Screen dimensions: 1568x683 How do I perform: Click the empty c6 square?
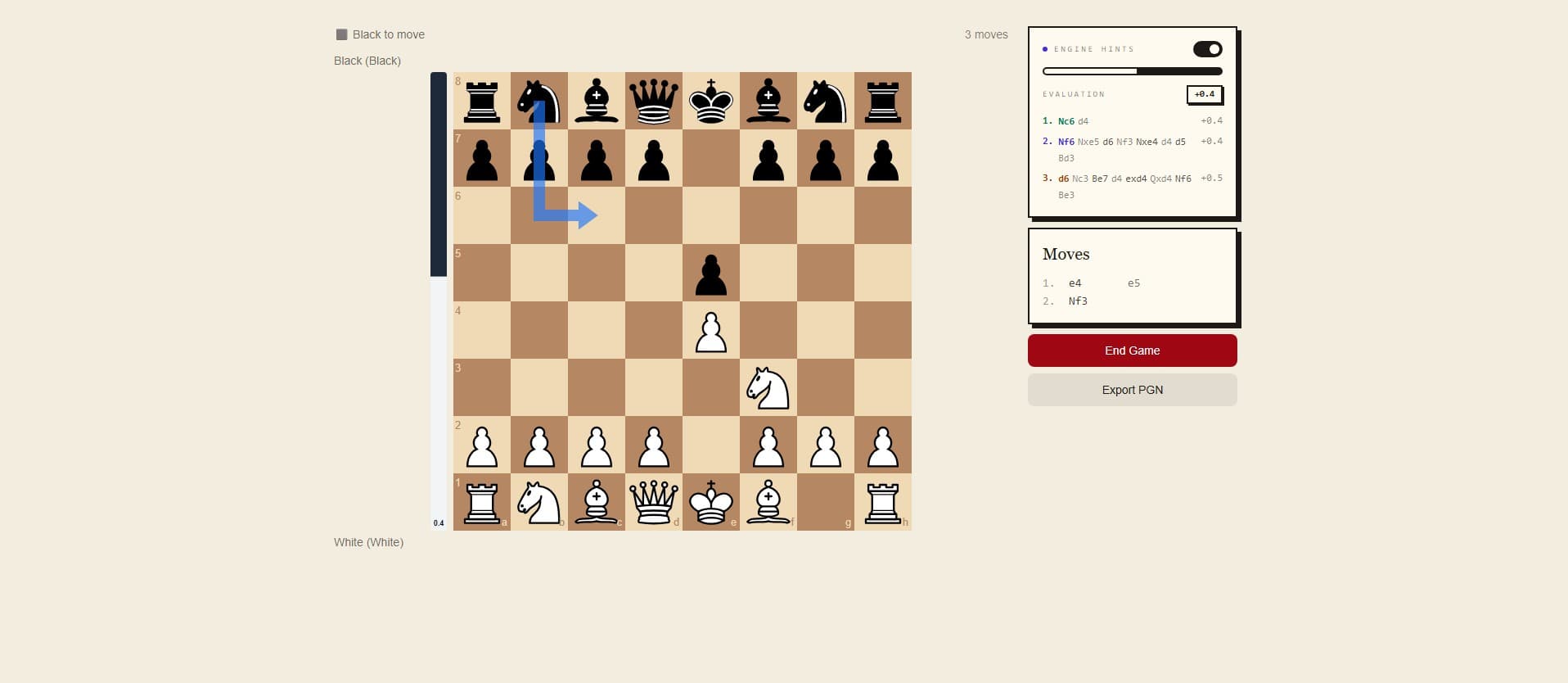pyautogui.click(x=597, y=215)
